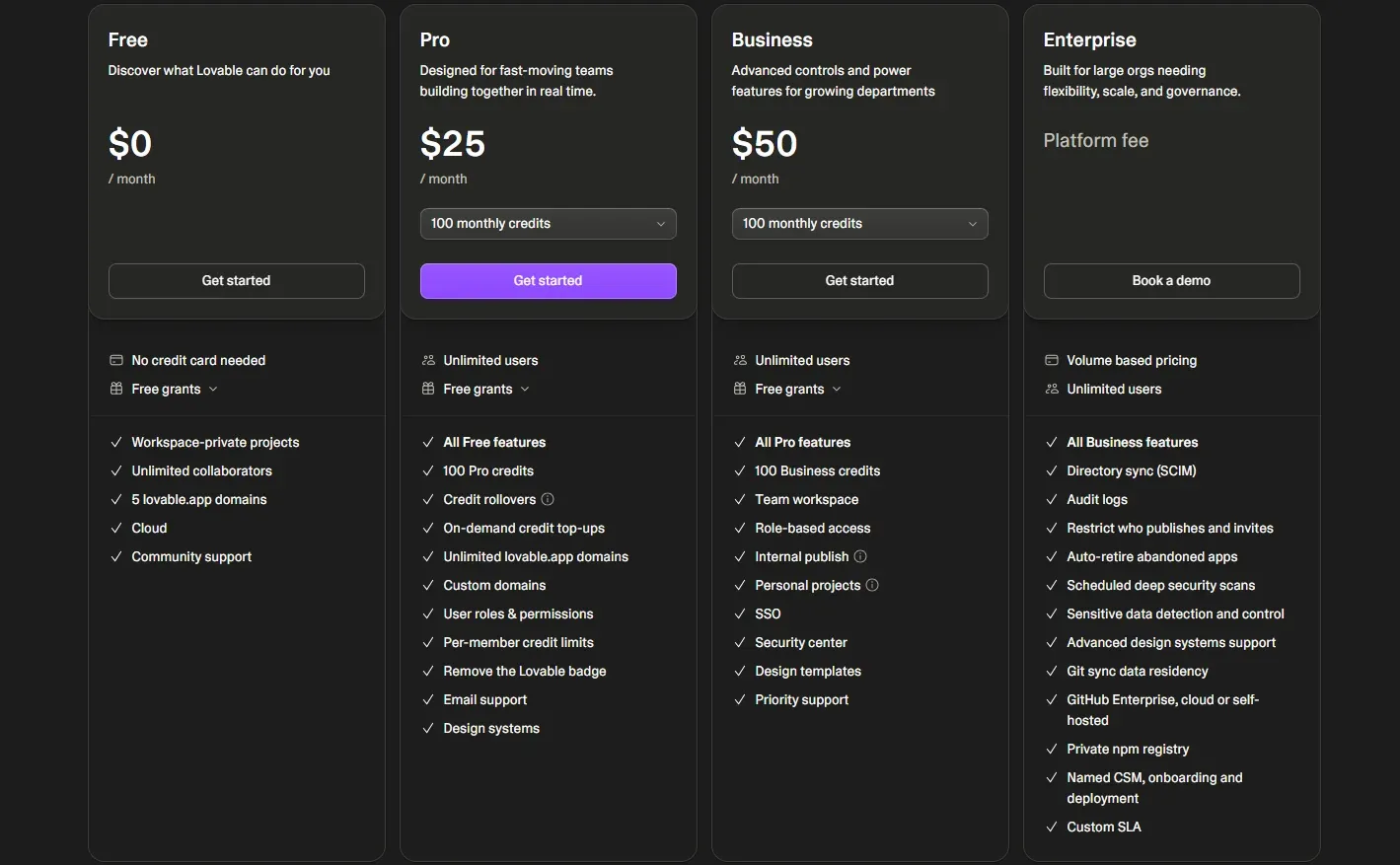Click Unlimited collaborators feature text
This screenshot has height=865, width=1400.
tap(202, 470)
